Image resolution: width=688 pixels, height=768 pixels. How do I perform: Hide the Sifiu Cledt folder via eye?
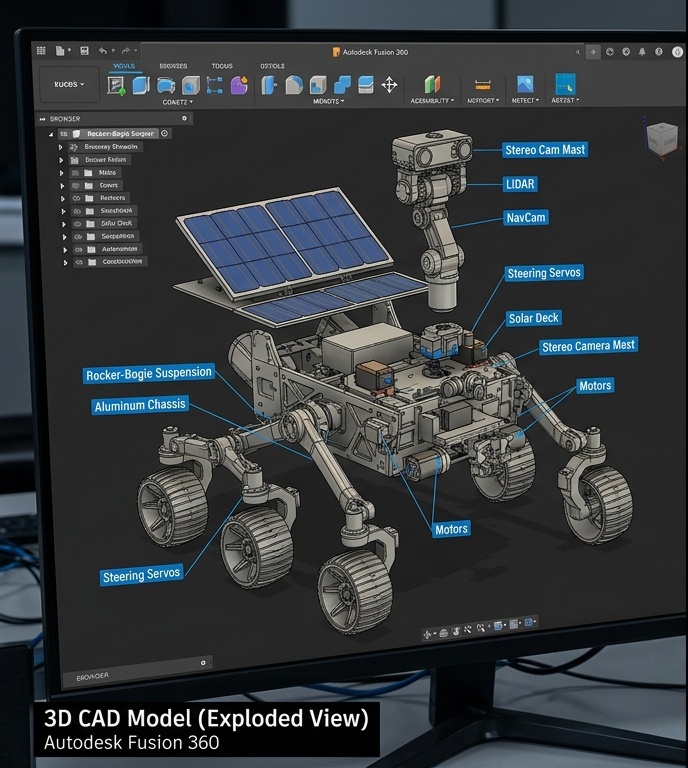(77, 224)
